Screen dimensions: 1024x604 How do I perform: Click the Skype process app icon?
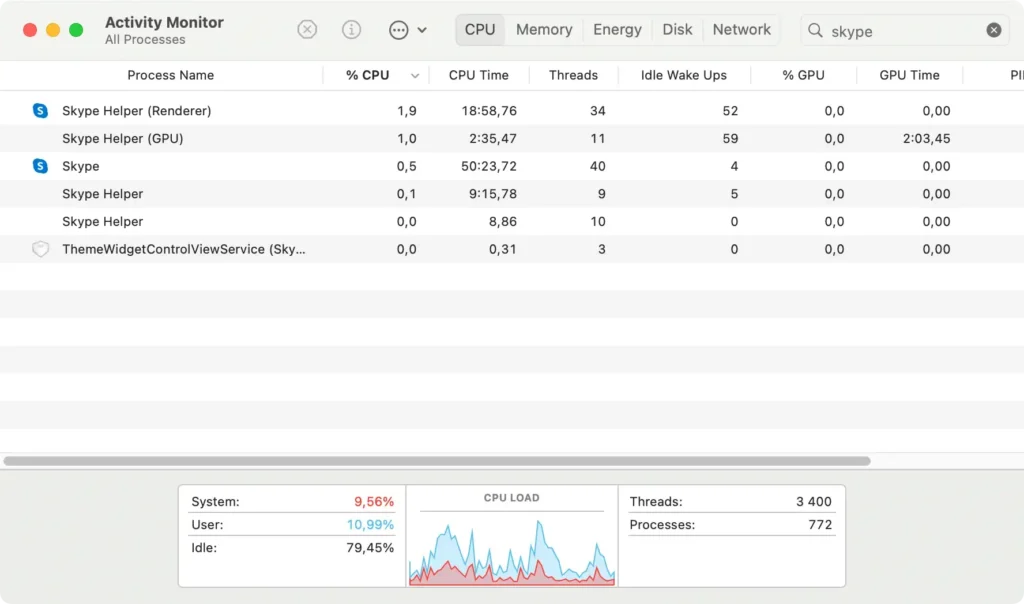point(40,166)
